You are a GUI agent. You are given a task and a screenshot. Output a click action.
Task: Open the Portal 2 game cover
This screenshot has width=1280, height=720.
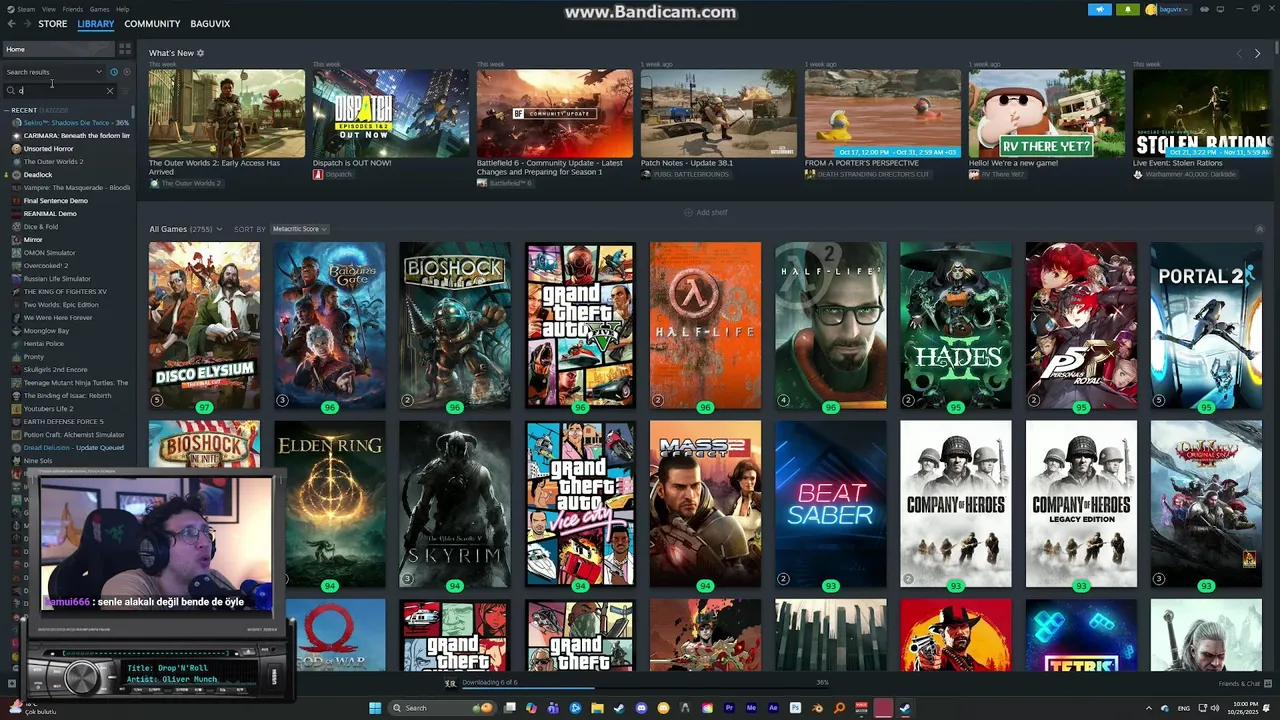tap(1206, 325)
